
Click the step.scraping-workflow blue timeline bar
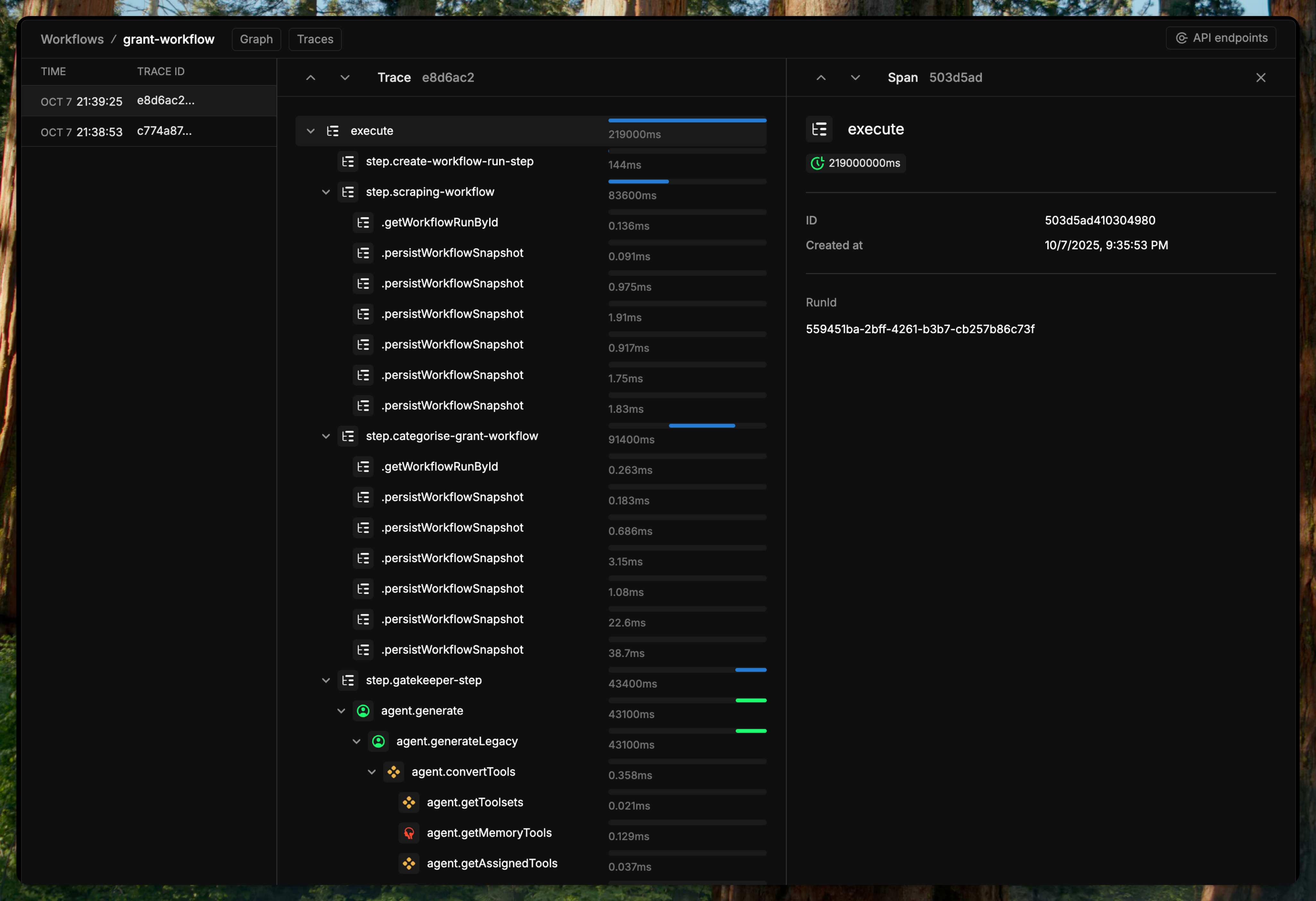pyautogui.click(x=638, y=182)
